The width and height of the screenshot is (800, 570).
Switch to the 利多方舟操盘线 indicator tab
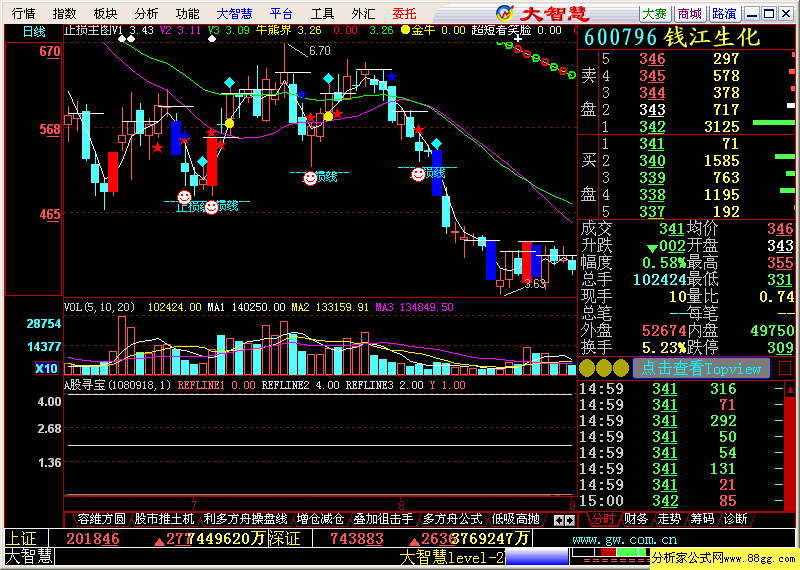pos(245,519)
